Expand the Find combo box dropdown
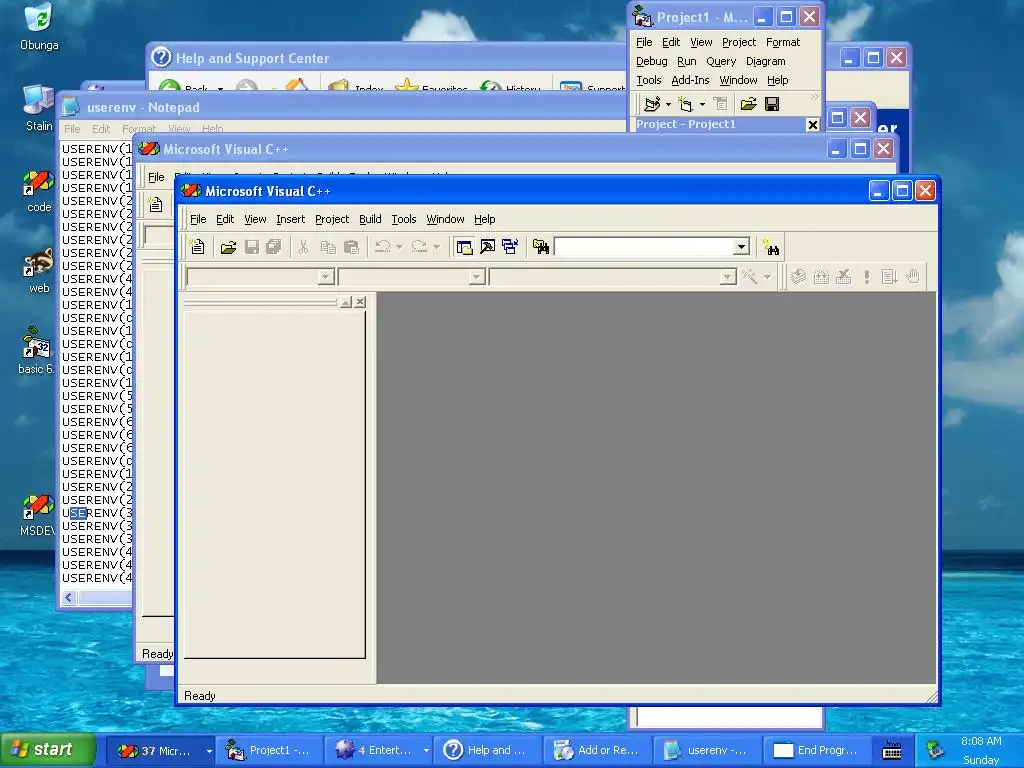Screen dimensions: 1024x768 click(741, 247)
